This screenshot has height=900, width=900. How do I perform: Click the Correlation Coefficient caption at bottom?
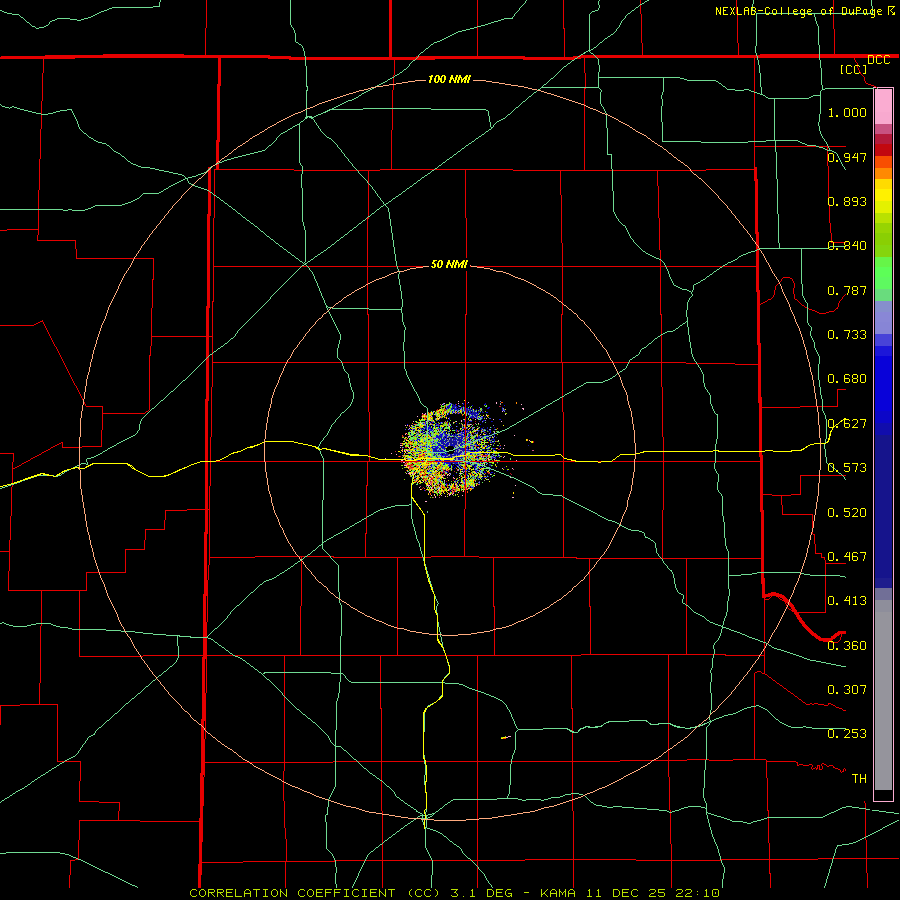[455, 893]
